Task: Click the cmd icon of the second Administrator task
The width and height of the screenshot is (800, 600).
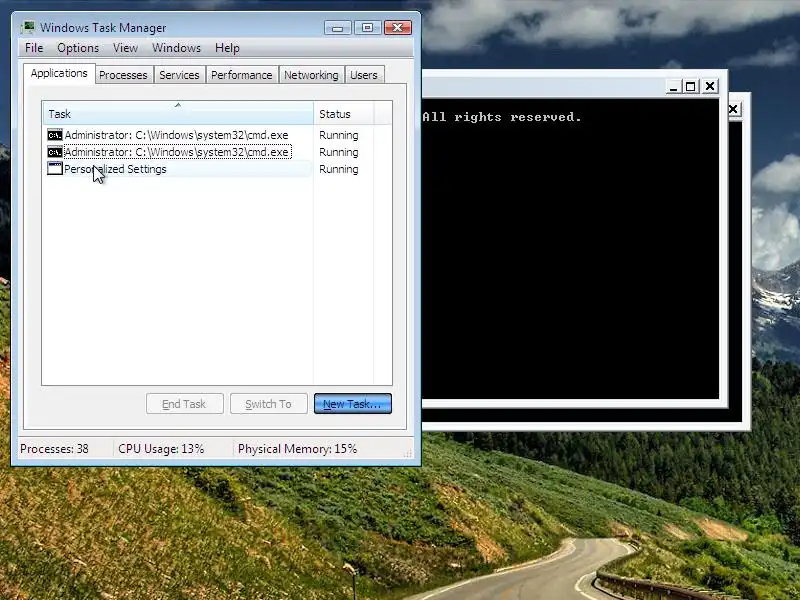Action: coord(55,152)
